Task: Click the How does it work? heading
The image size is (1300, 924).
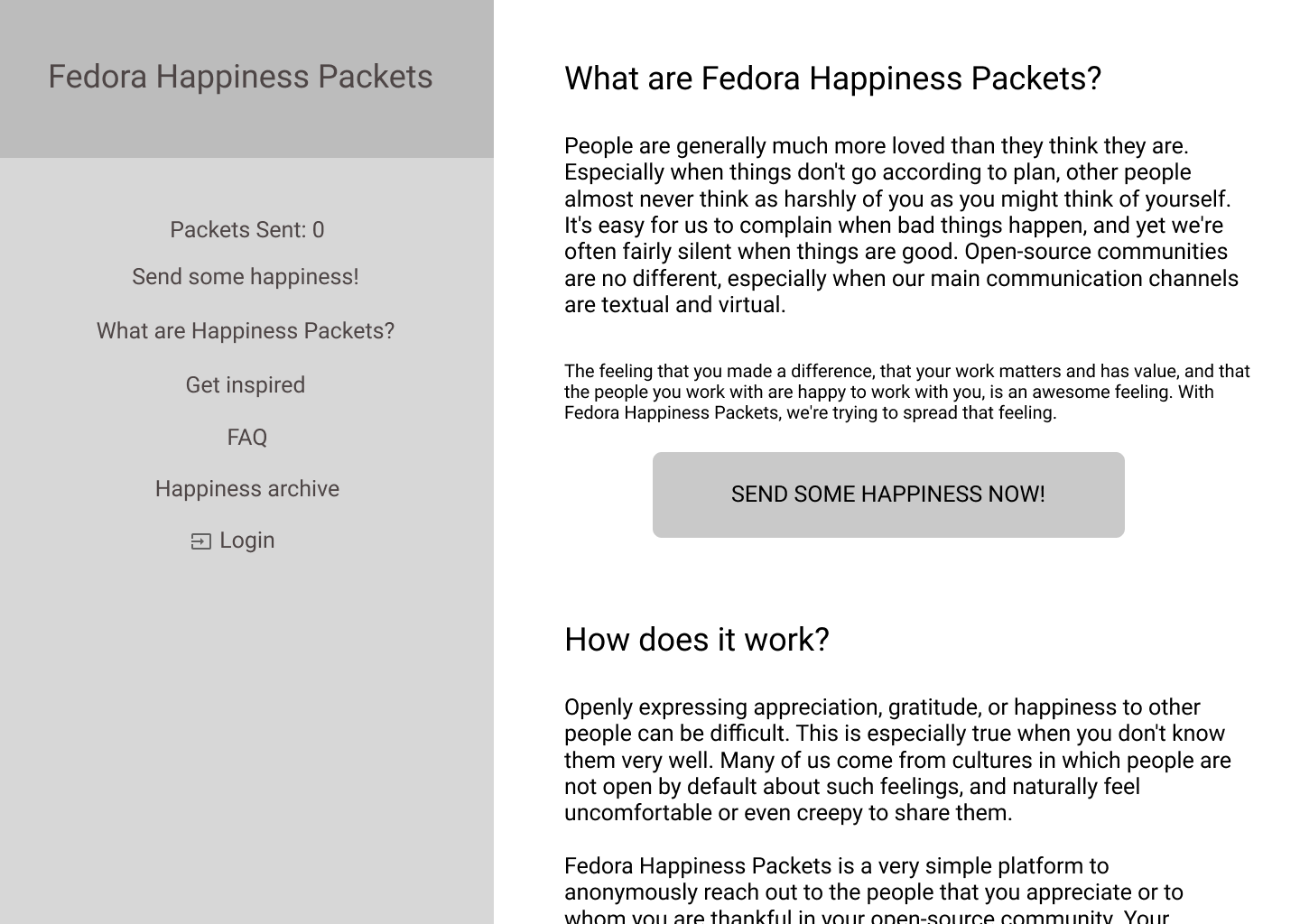Action: [x=696, y=640]
